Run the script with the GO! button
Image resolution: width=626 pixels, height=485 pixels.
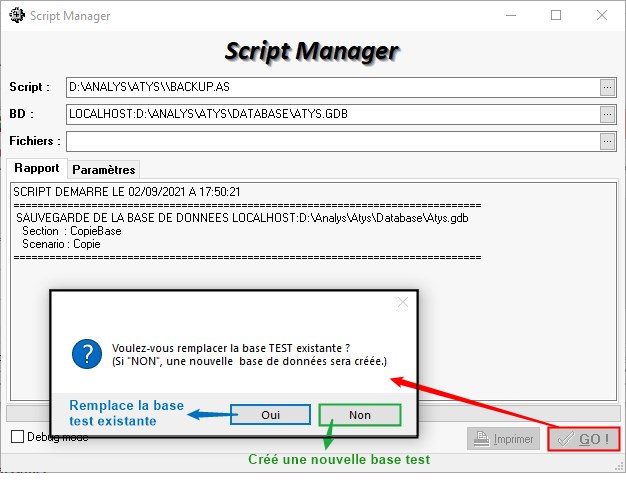click(583, 439)
